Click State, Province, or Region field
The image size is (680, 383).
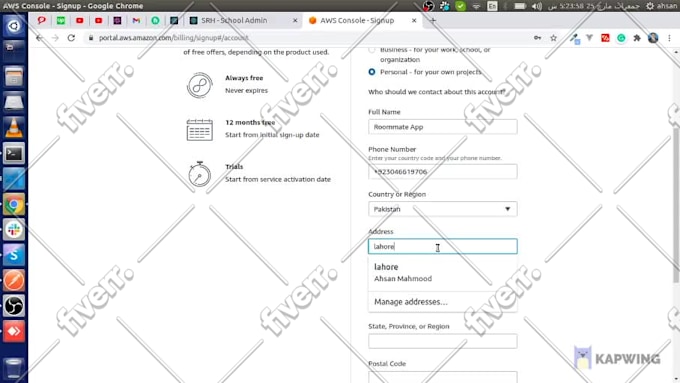[x=442, y=341]
